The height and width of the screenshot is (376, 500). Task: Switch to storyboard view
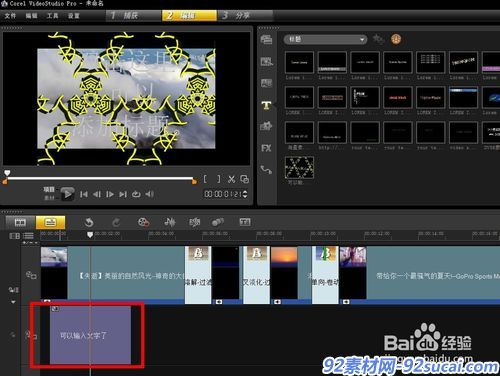pos(20,222)
